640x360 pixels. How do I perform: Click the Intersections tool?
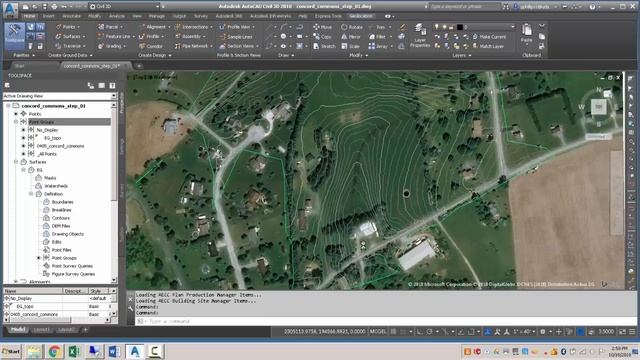click(193, 27)
